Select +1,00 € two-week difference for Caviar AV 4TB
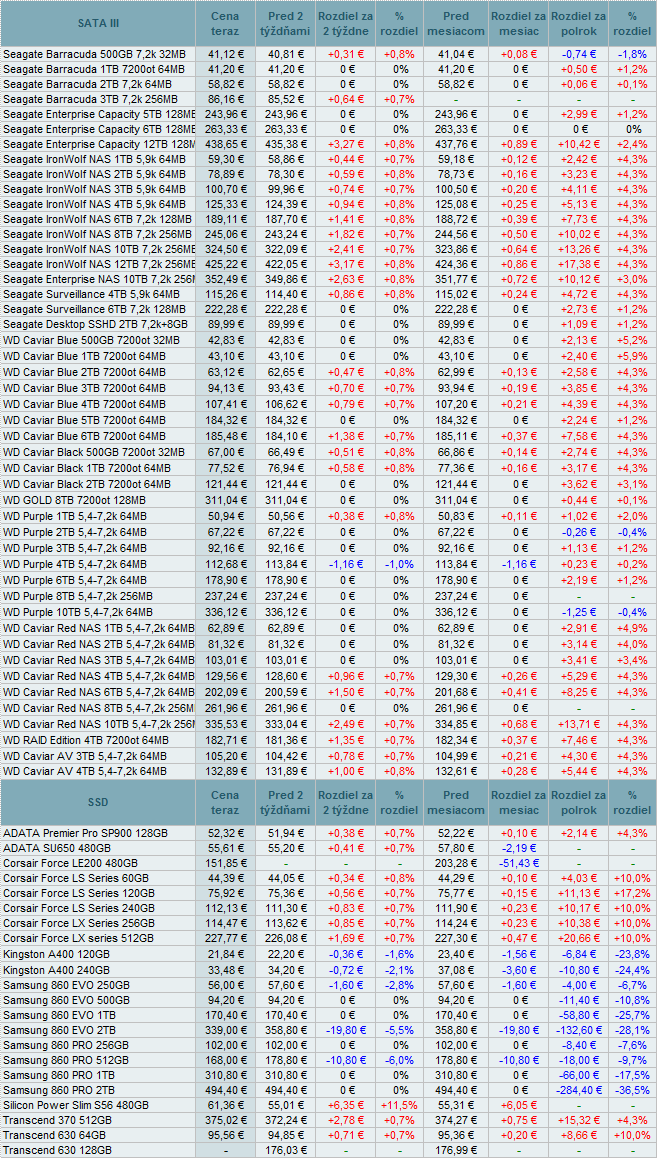The image size is (657, 1158). click(x=345, y=771)
